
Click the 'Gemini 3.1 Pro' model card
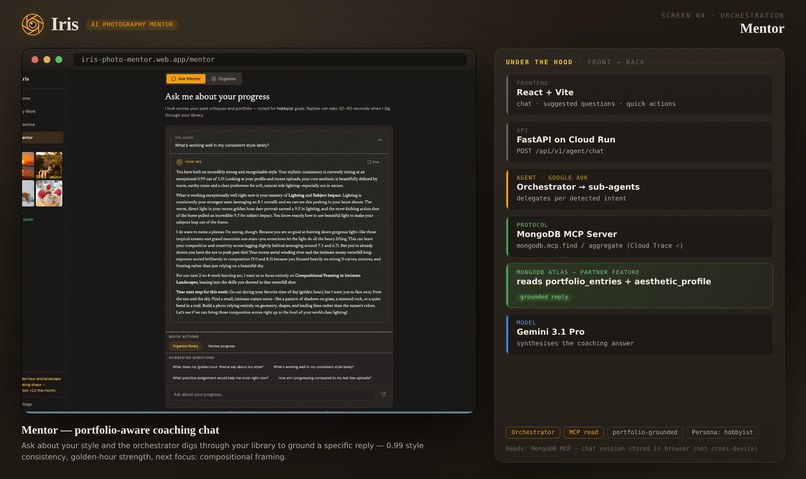pyautogui.click(x=639, y=334)
